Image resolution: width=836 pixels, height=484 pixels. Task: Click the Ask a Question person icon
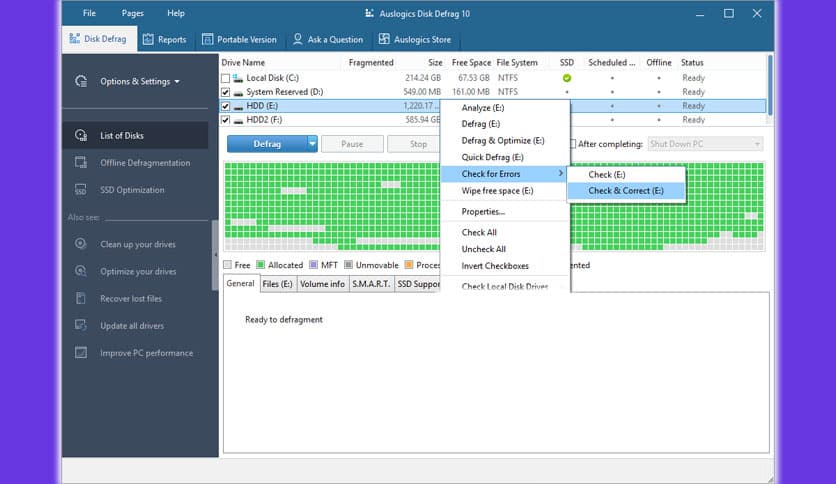pyautogui.click(x=298, y=39)
